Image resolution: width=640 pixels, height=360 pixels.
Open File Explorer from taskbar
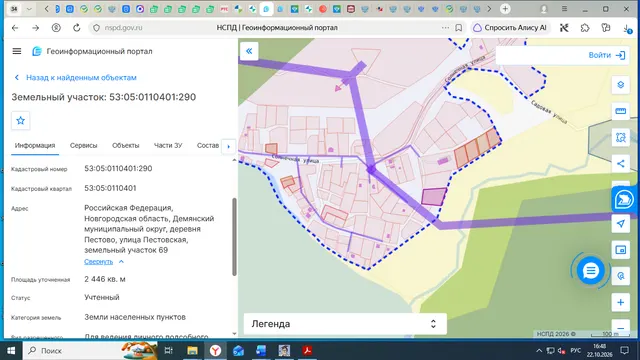(192, 351)
